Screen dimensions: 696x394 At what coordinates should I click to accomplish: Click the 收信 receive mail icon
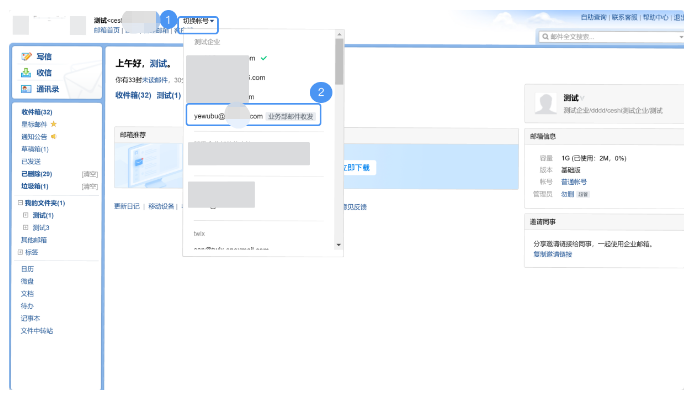tap(27, 72)
